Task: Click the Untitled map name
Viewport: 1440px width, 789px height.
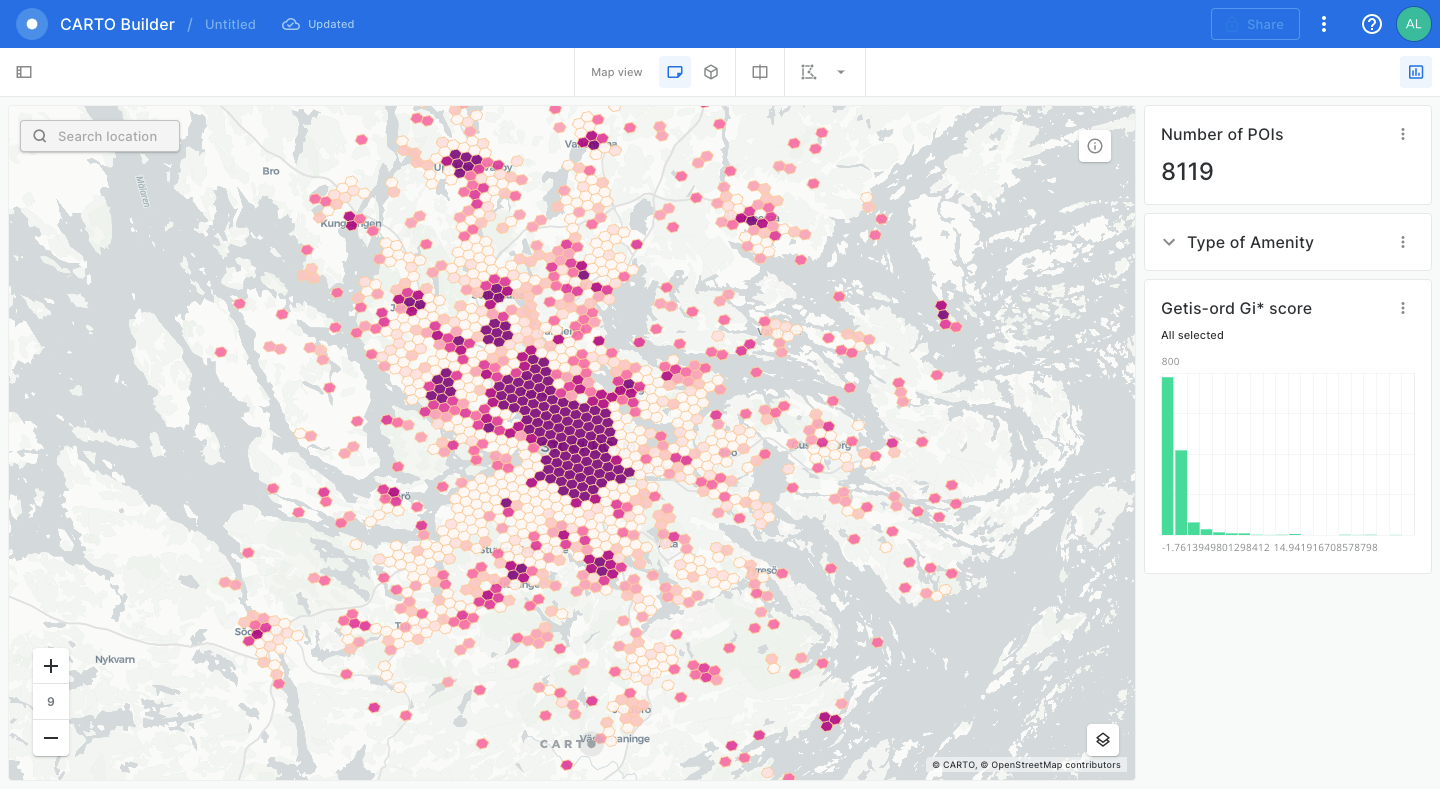Action: click(x=230, y=24)
